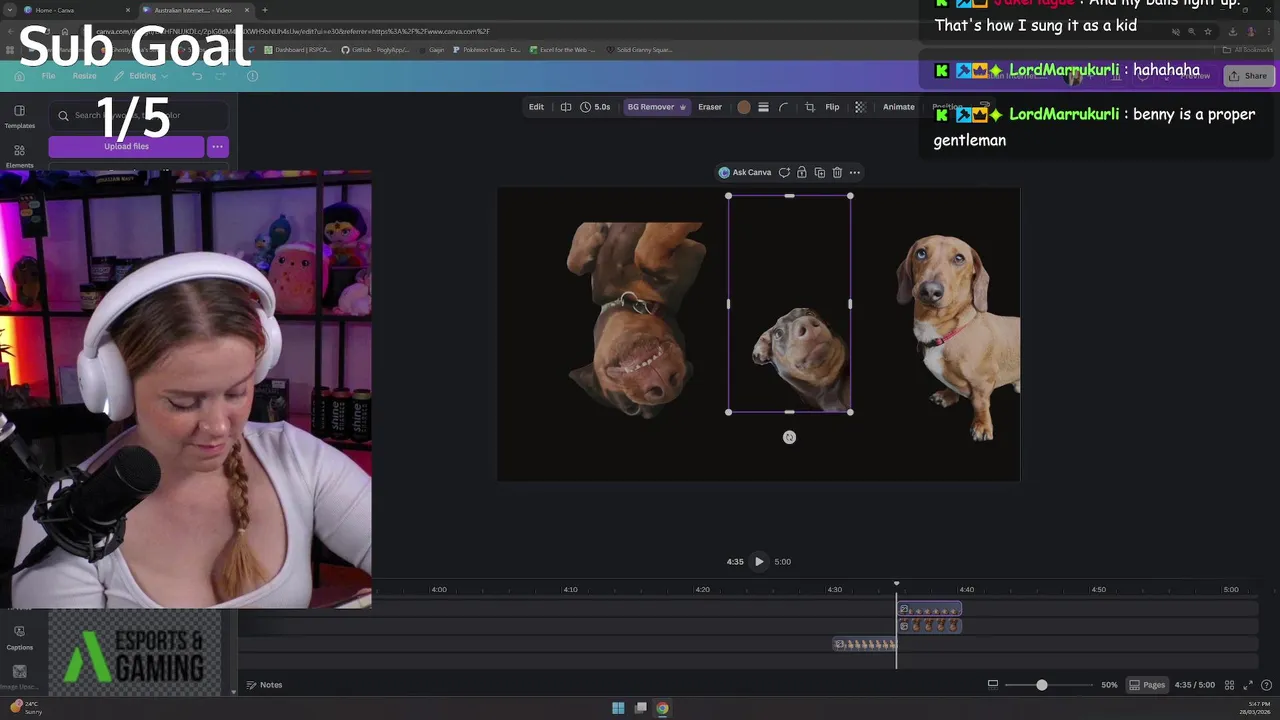Click the Share button
1280x720 pixels.
pyautogui.click(x=1247, y=76)
